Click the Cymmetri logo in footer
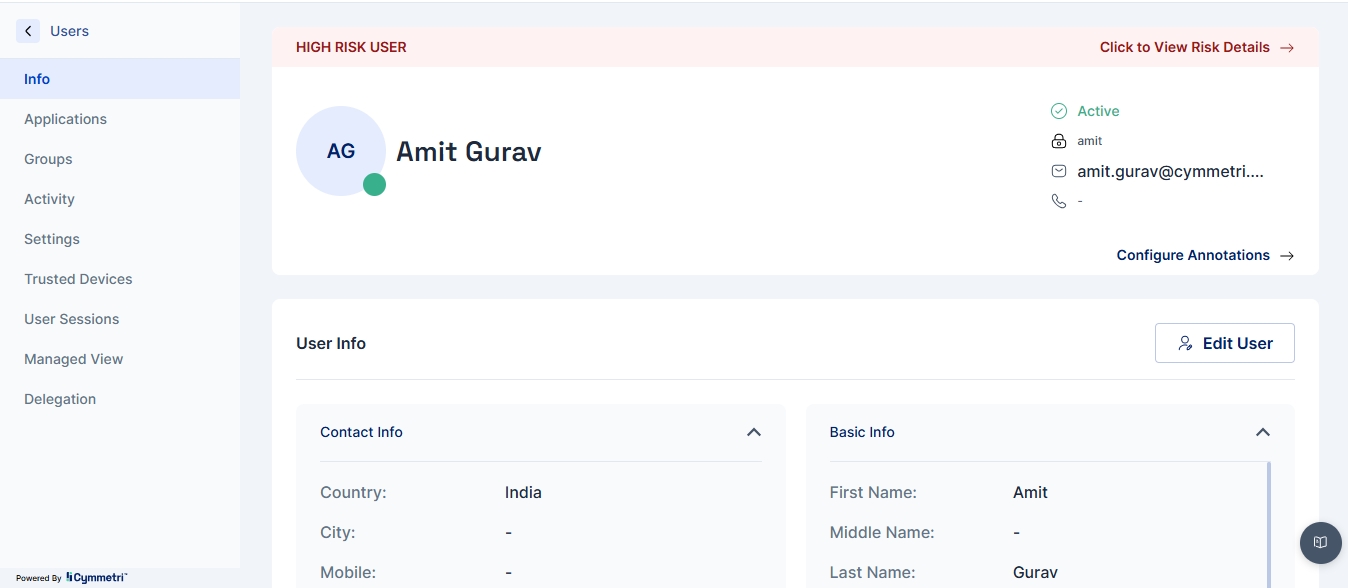This screenshot has width=1348, height=588. point(96,577)
